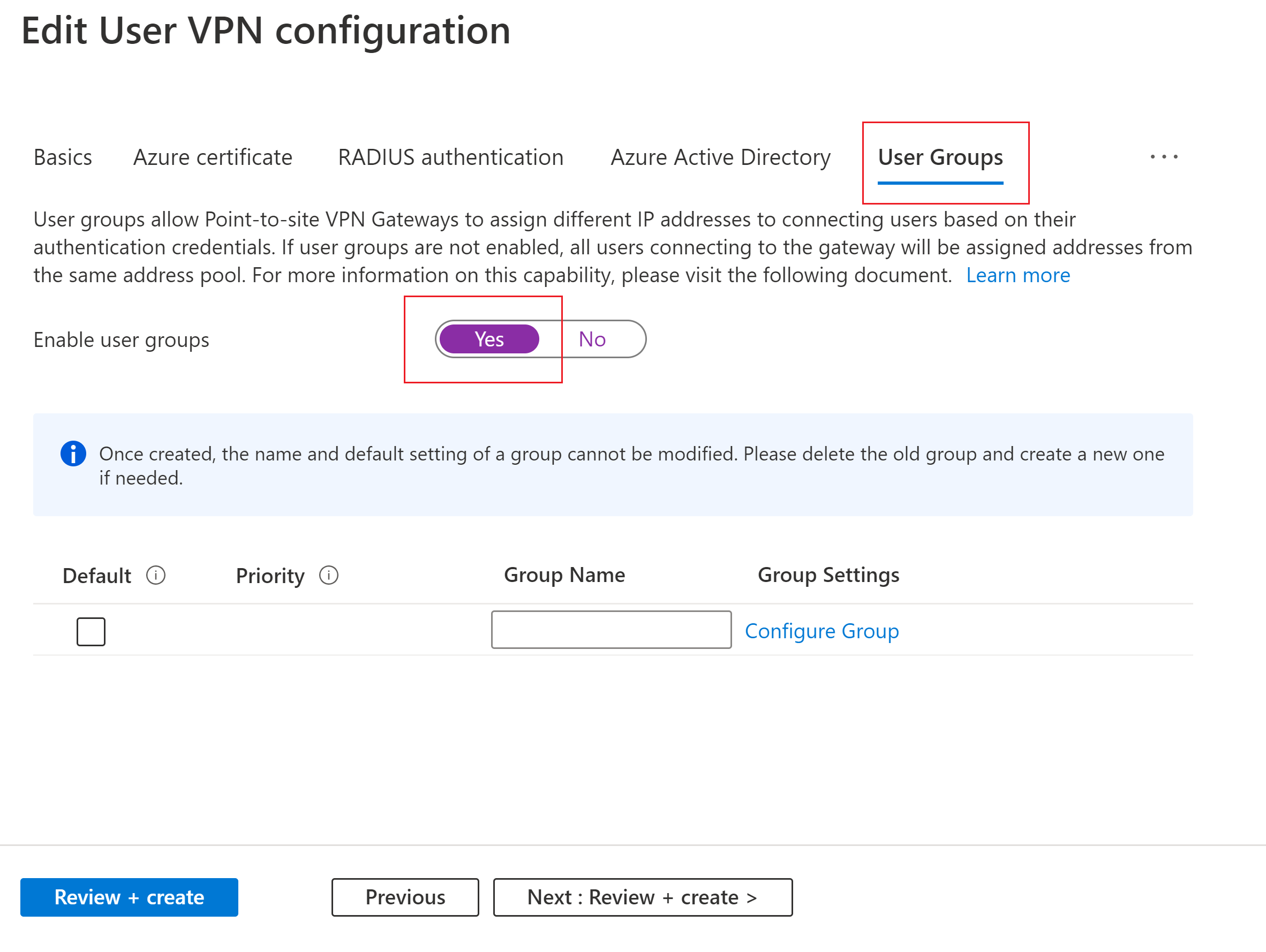Click the info icon next to Priority
The width and height of the screenshot is (1266, 952).
click(328, 575)
